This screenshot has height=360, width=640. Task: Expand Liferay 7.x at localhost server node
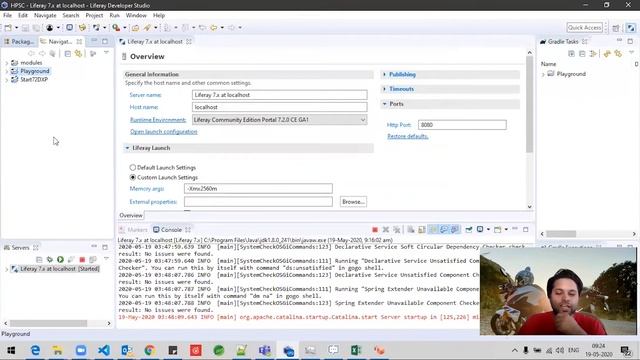(x=7, y=269)
